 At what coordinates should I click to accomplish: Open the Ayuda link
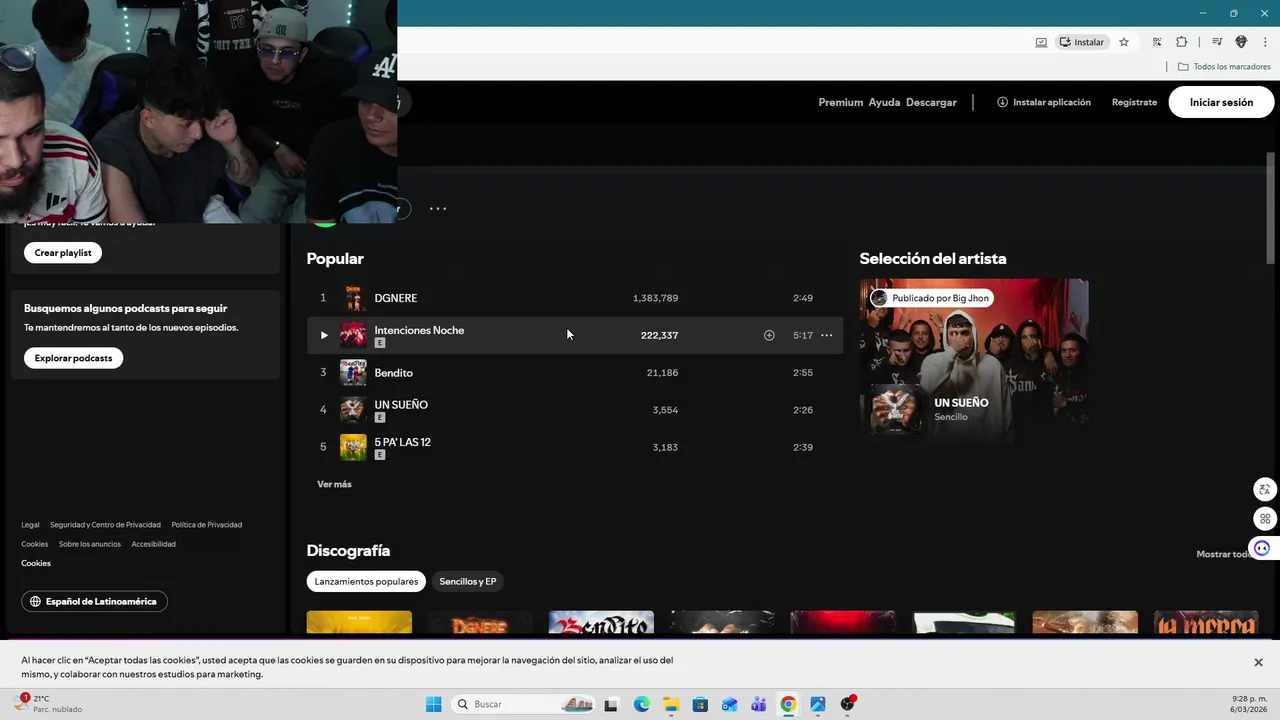(884, 102)
